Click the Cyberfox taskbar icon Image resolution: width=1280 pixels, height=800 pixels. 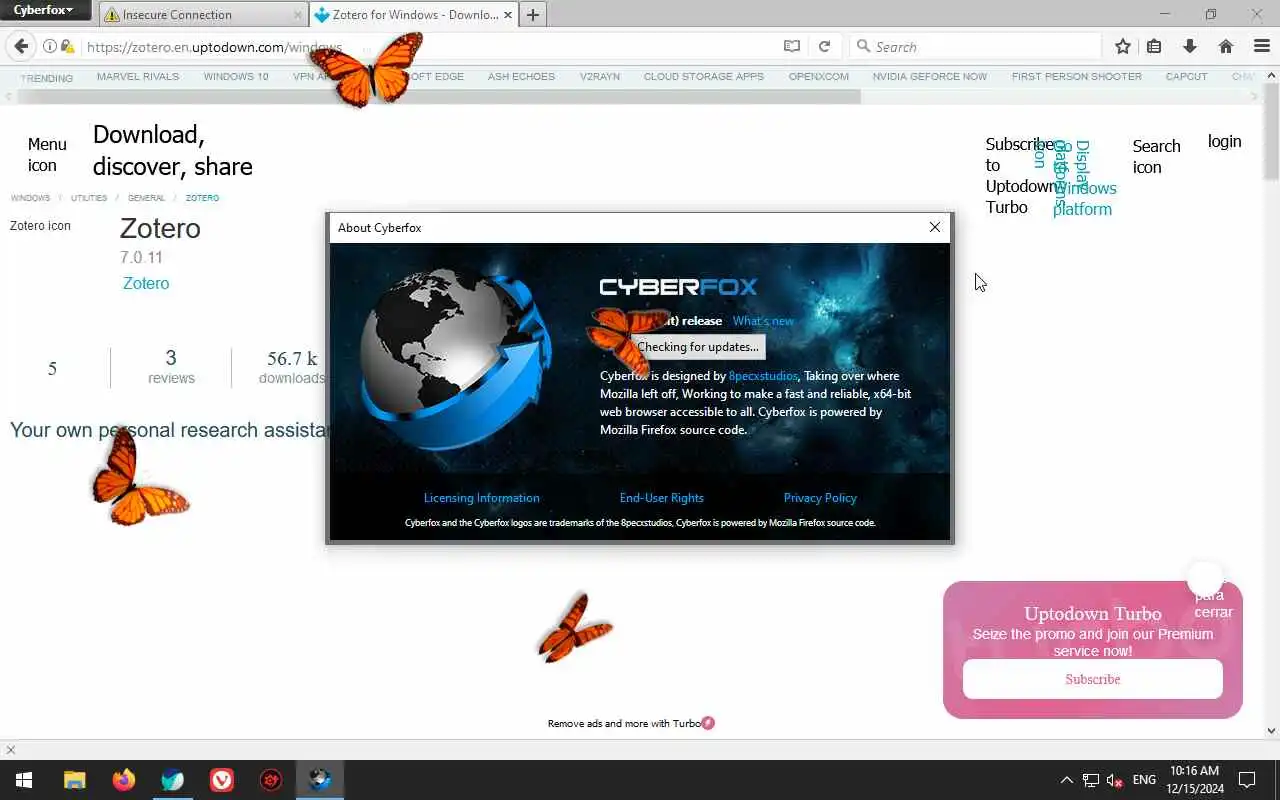click(320, 780)
